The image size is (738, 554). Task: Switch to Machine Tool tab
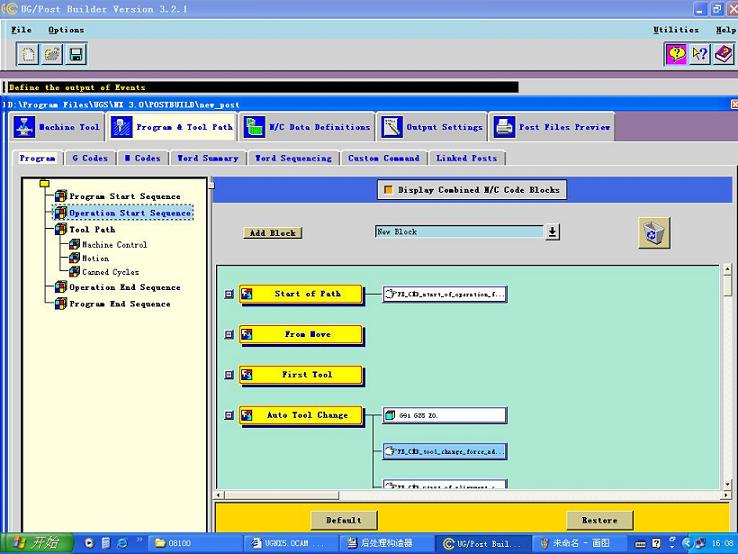[x=57, y=127]
